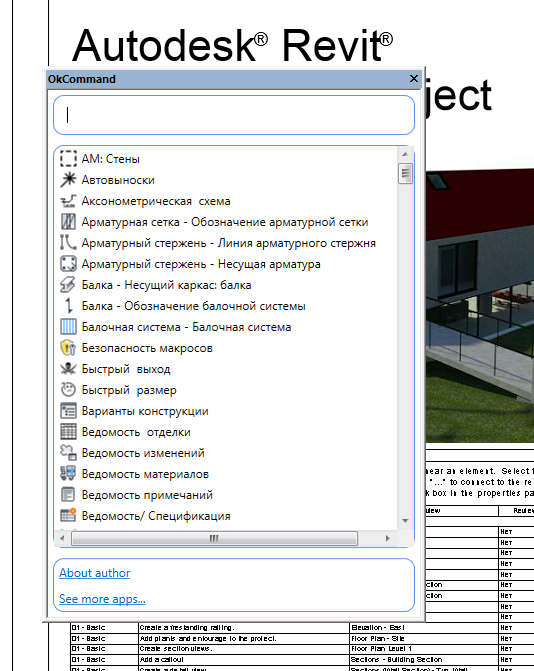
Task: Click the 'Floor Plan - Site' table cell
Action: 424,638
